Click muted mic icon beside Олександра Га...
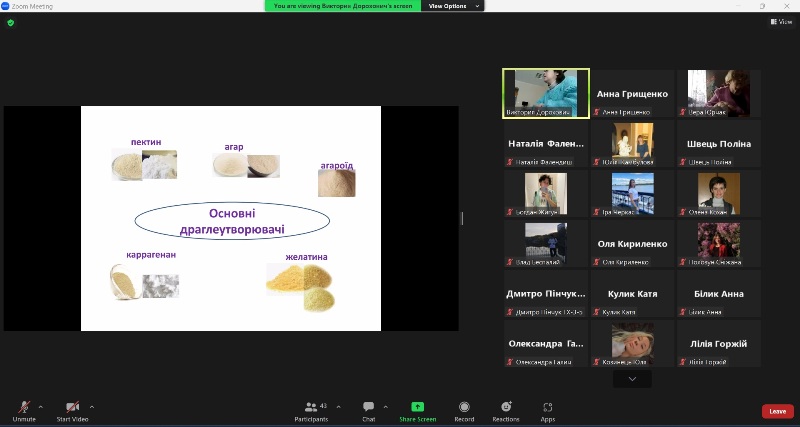800x427 pixels. (510, 362)
